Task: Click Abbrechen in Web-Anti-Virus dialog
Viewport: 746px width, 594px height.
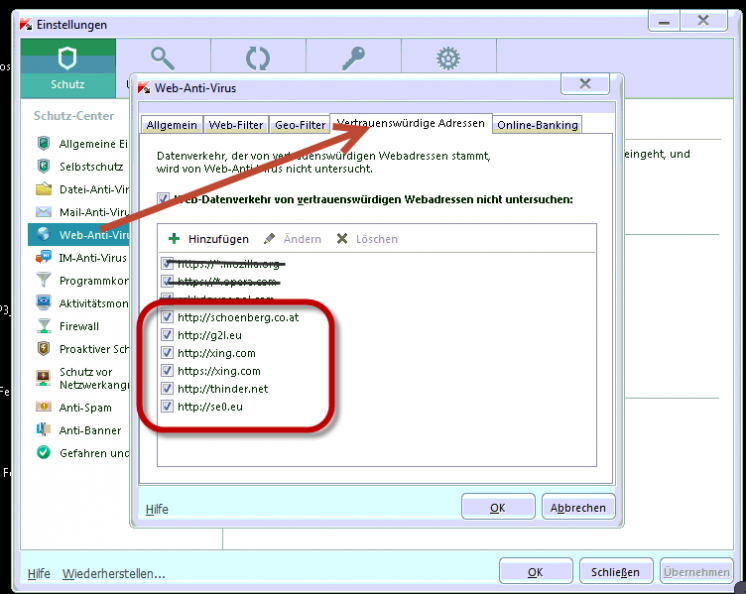Action: point(578,507)
